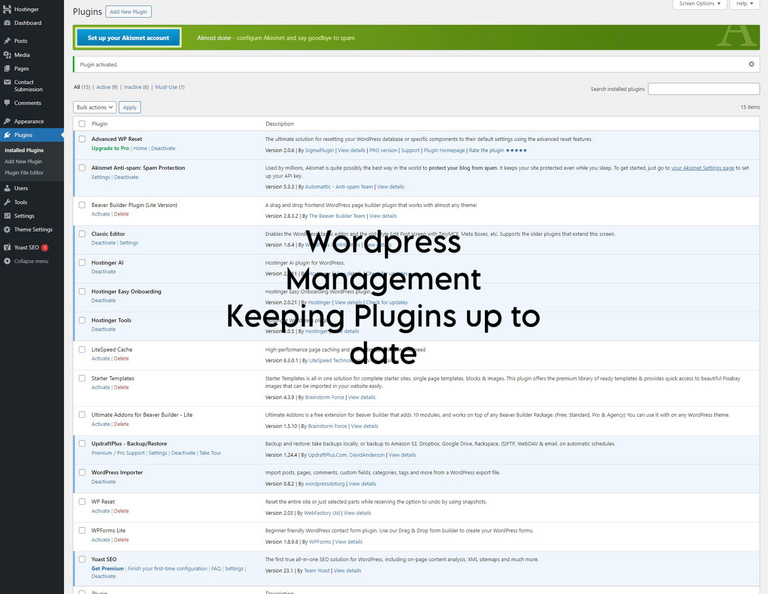Click the Hostinger logo icon in sidebar
Image resolution: width=768 pixels, height=594 pixels.
pyautogui.click(x=7, y=9)
